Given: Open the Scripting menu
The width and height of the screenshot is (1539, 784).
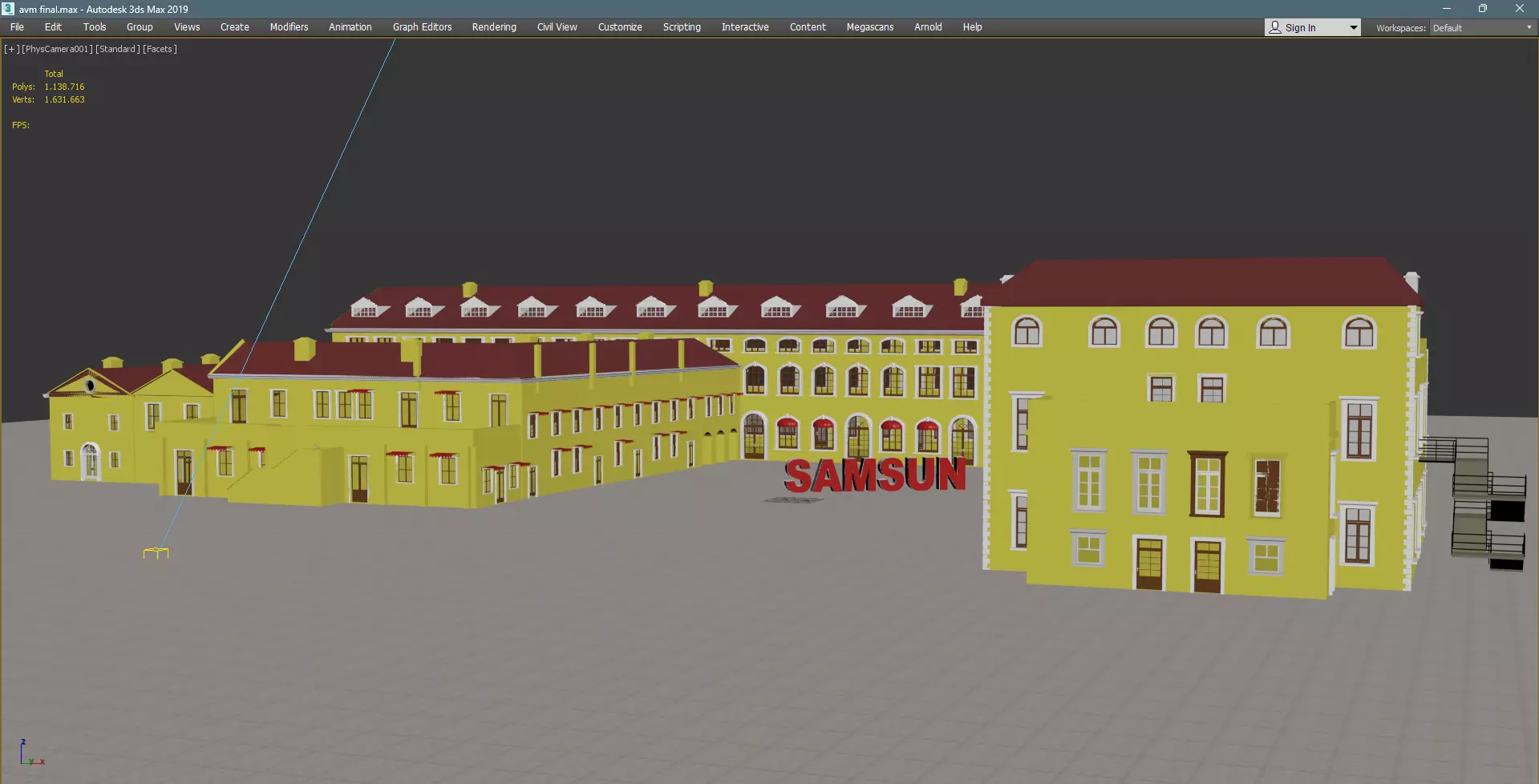Looking at the screenshot, I should coord(682,27).
